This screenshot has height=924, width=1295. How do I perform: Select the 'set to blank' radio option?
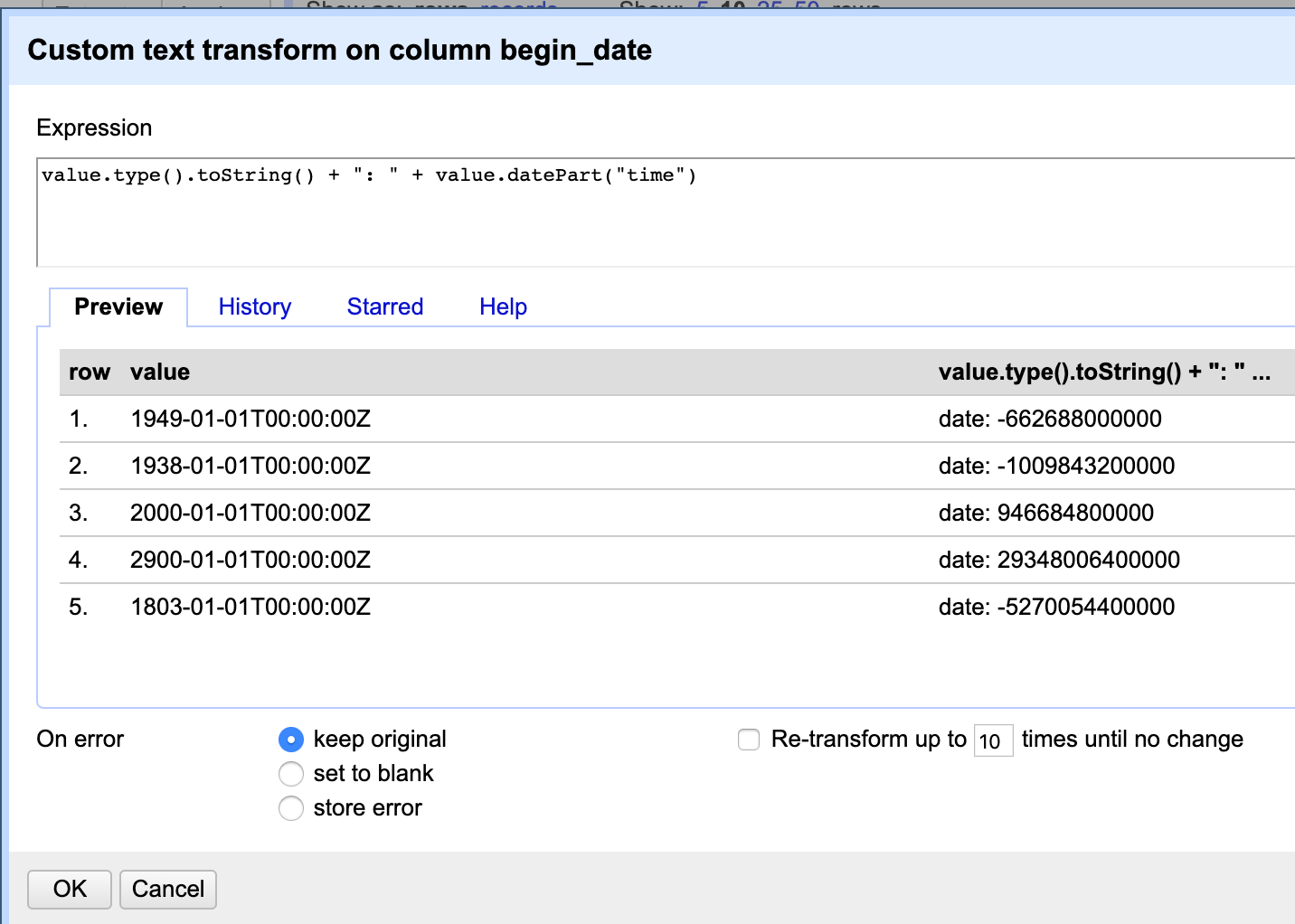[x=291, y=774]
